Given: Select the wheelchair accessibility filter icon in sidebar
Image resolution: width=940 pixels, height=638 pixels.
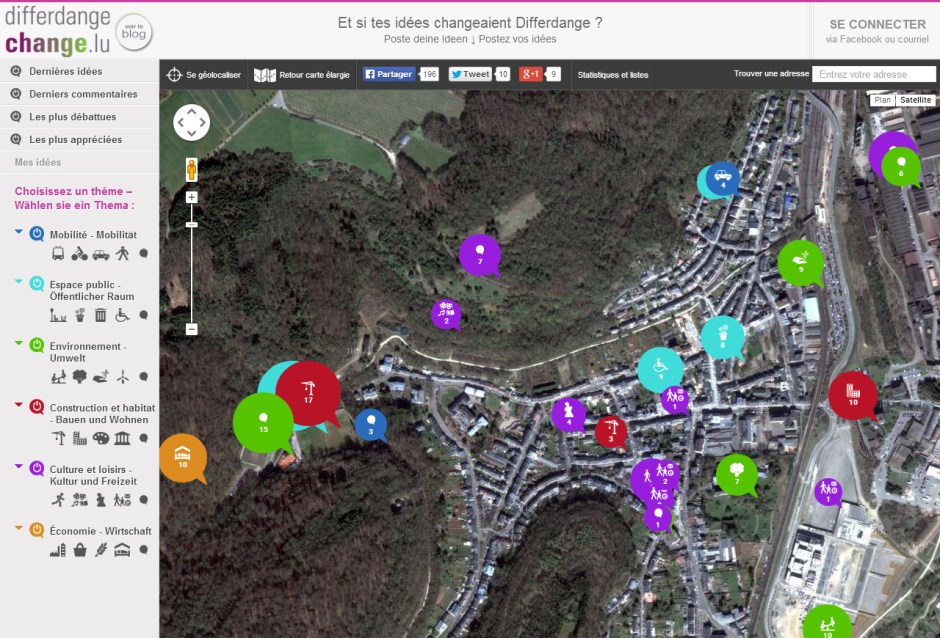Looking at the screenshot, I should tap(122, 316).
